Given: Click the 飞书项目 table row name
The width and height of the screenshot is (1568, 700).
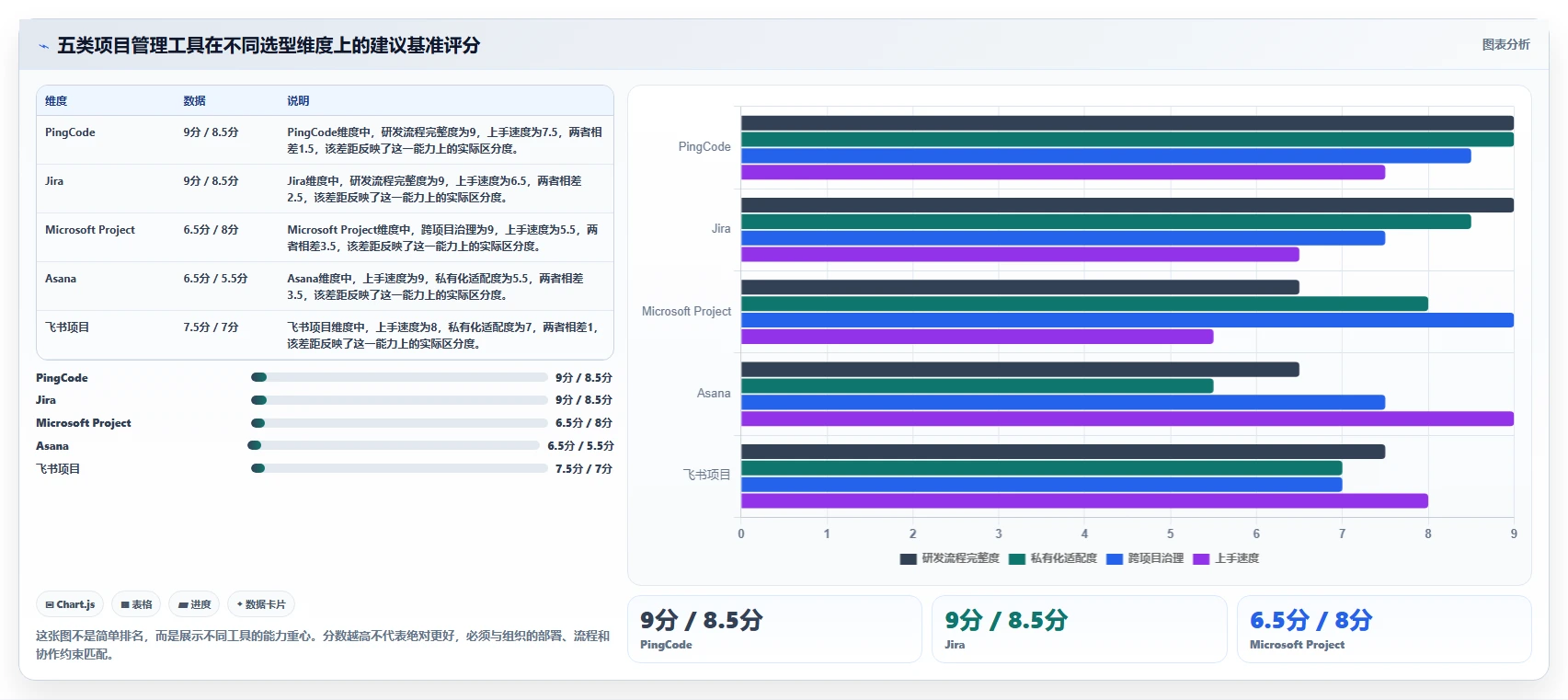Looking at the screenshot, I should [x=67, y=327].
